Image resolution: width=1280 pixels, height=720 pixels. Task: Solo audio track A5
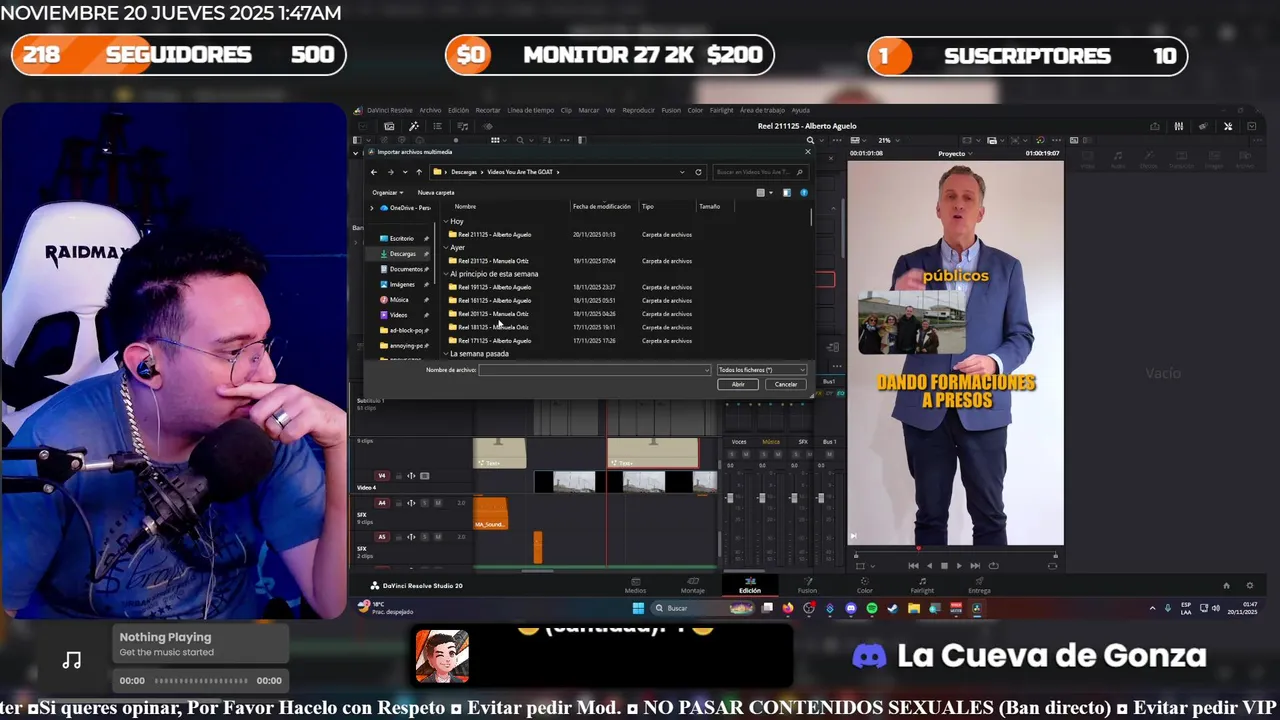[x=424, y=537]
